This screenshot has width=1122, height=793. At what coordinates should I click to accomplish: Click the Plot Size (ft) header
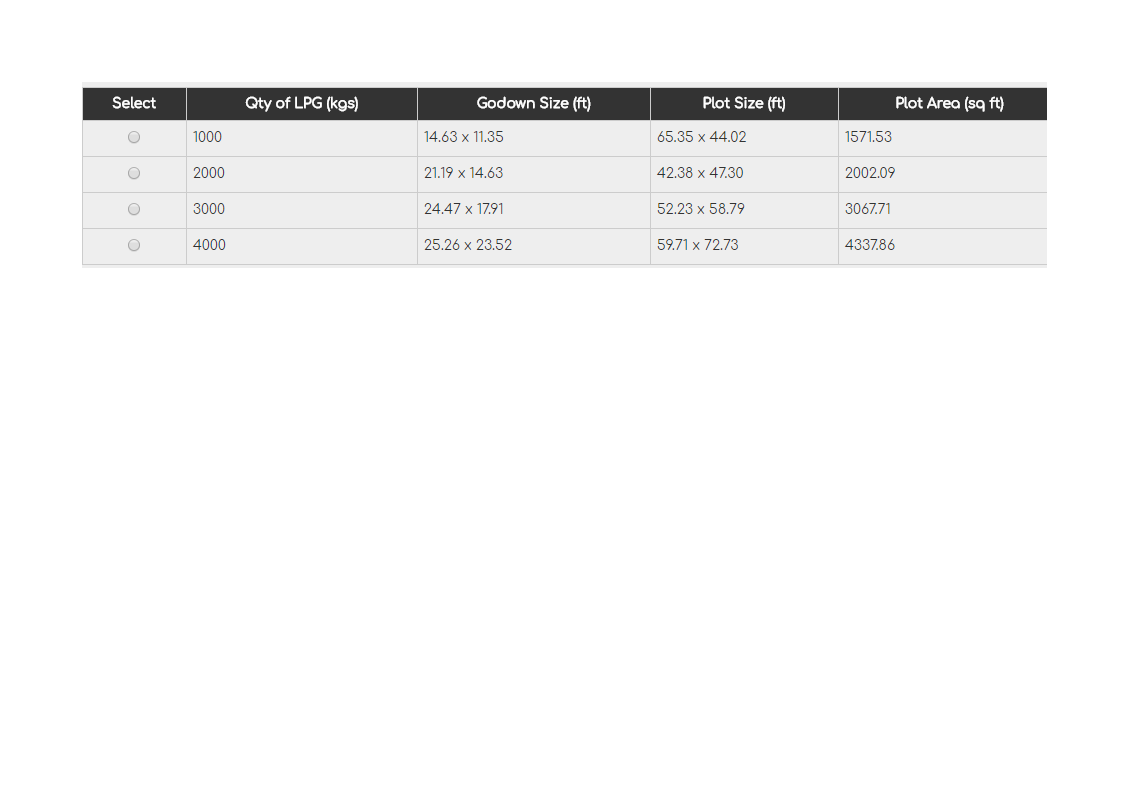click(744, 104)
